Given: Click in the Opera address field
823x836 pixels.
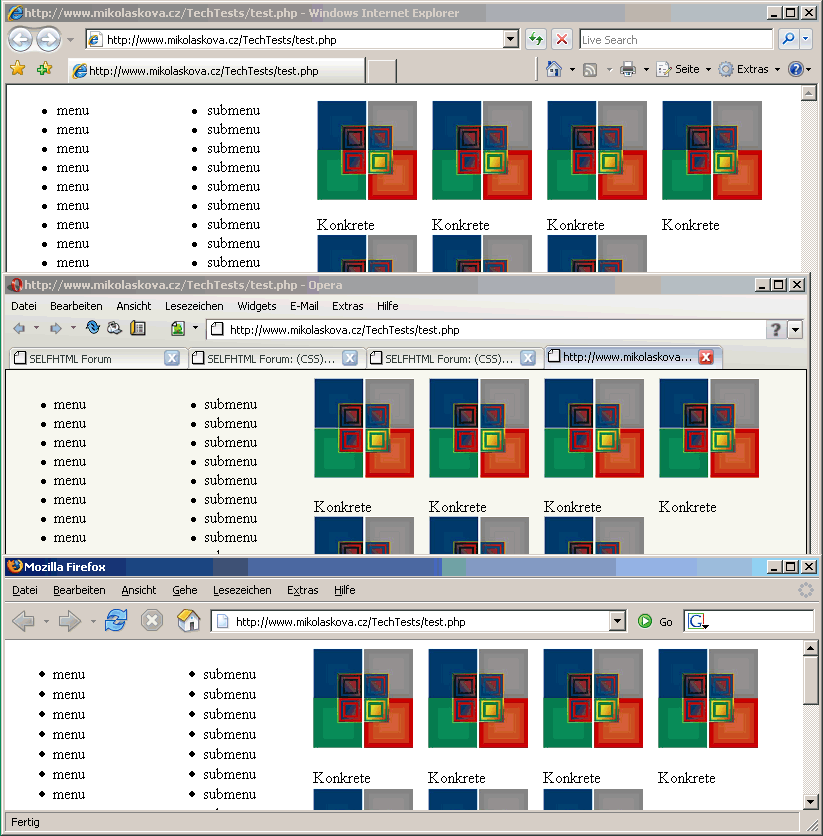Looking at the screenshot, I should (486, 330).
